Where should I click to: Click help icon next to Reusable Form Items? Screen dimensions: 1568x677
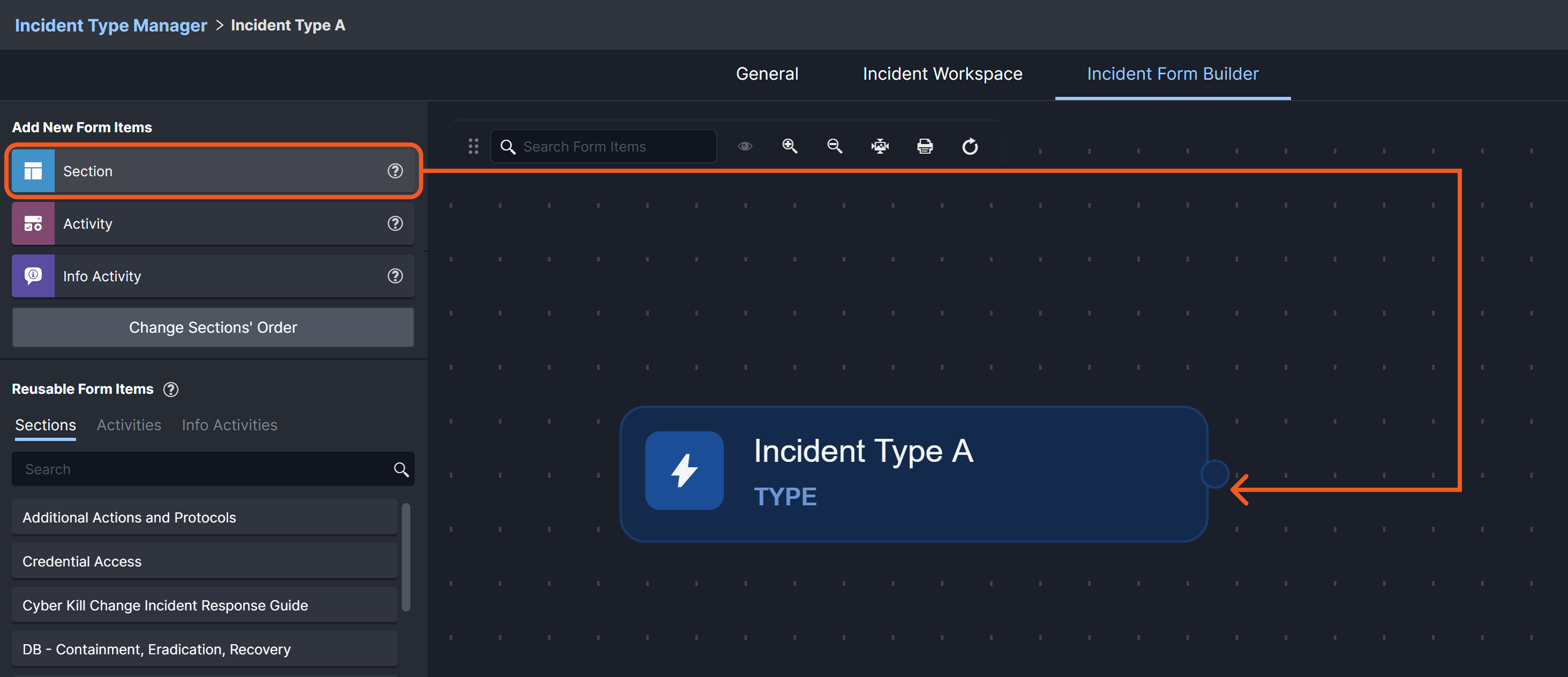pyautogui.click(x=171, y=390)
